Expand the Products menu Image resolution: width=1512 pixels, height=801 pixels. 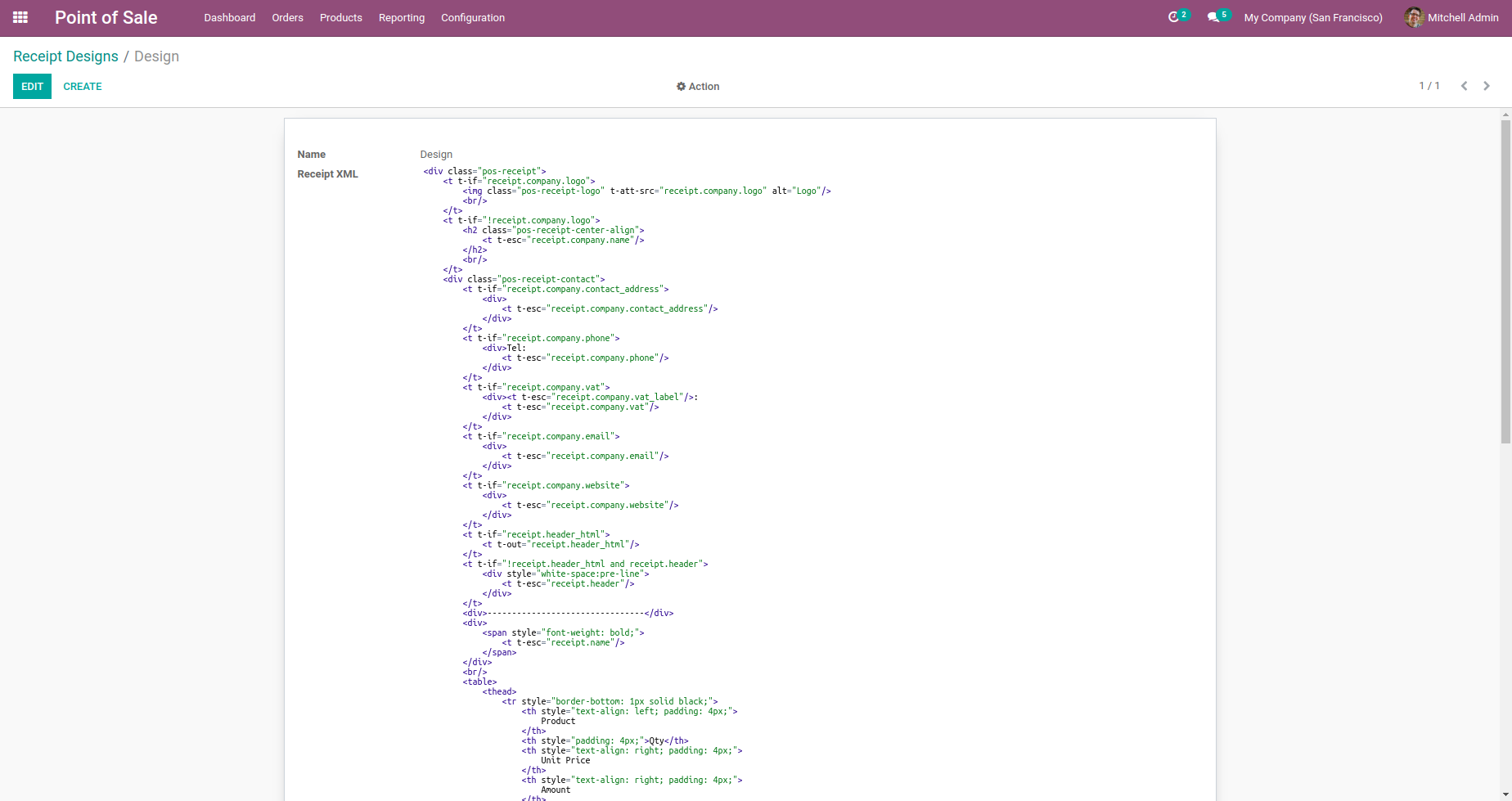pos(340,17)
